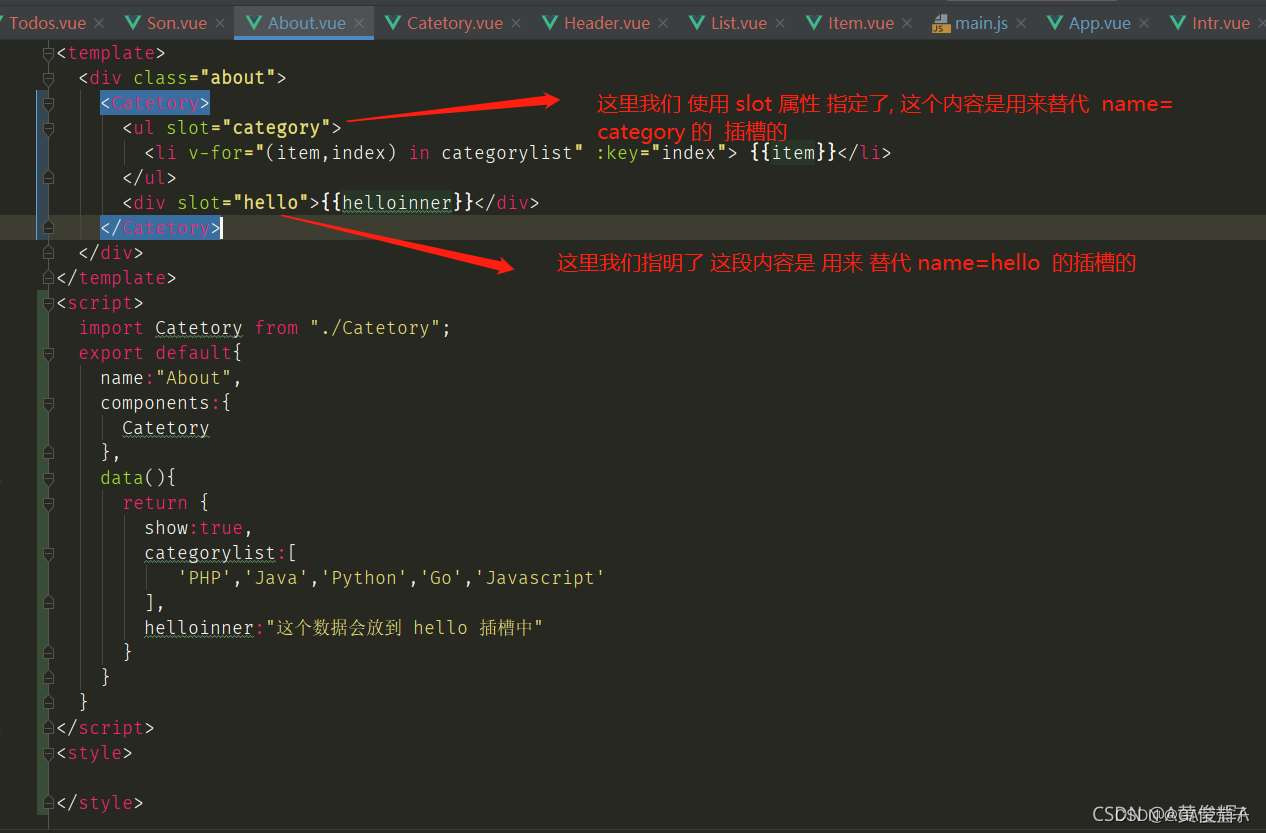1266x833 pixels.
Task: Collapse the opening <template> block
Action: 48,53
